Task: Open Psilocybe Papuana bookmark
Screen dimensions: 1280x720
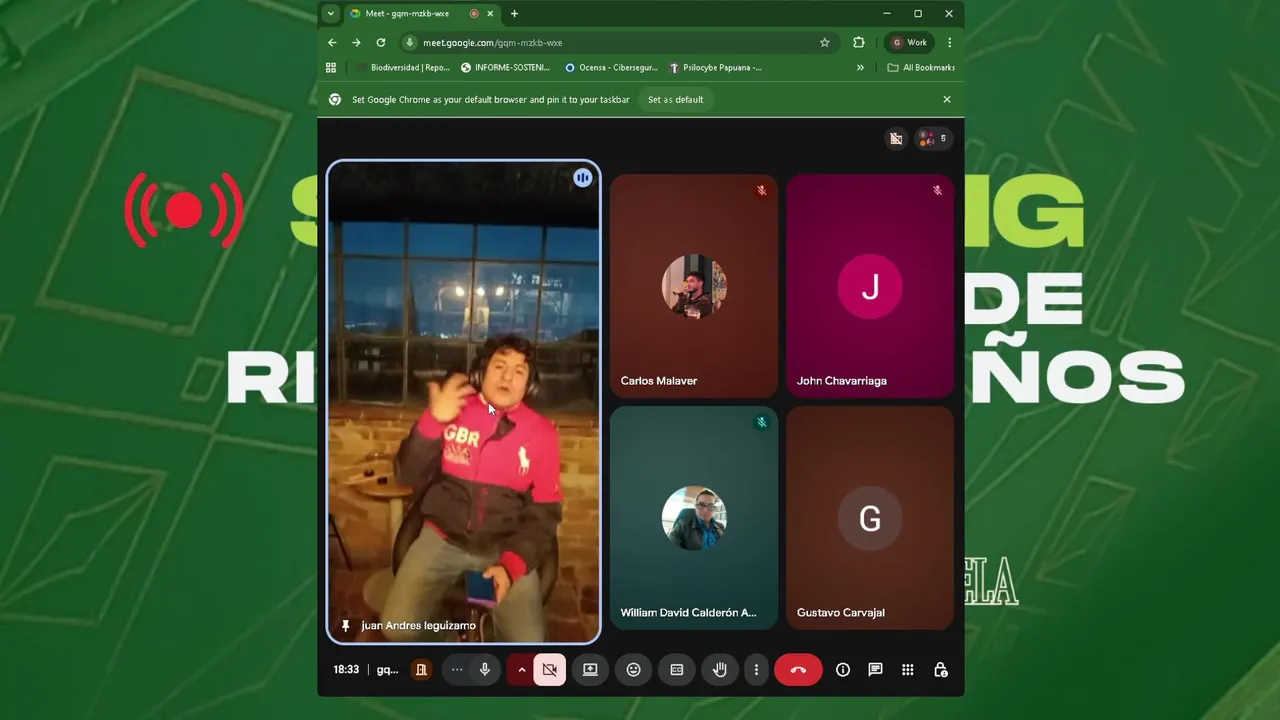Action: (715, 68)
